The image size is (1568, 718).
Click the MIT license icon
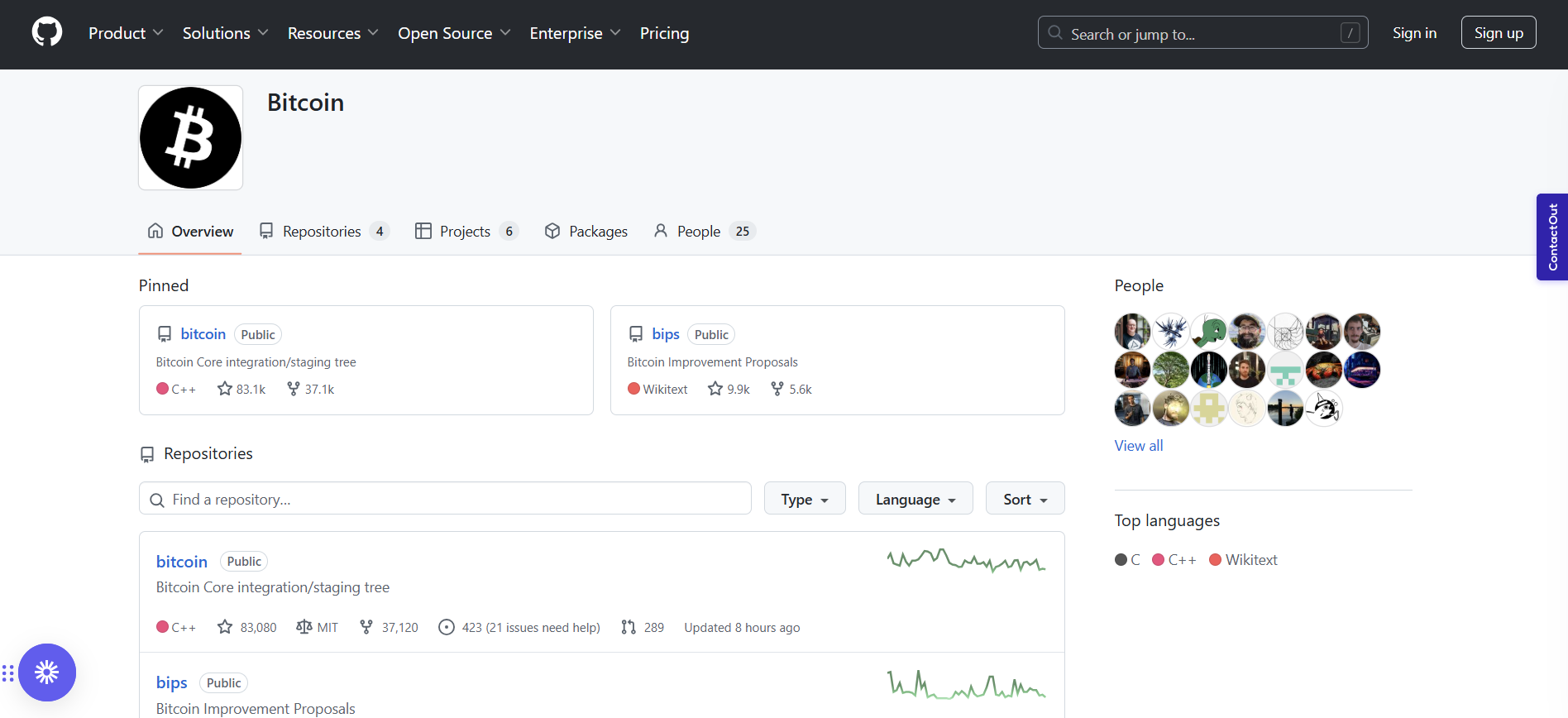(x=304, y=627)
